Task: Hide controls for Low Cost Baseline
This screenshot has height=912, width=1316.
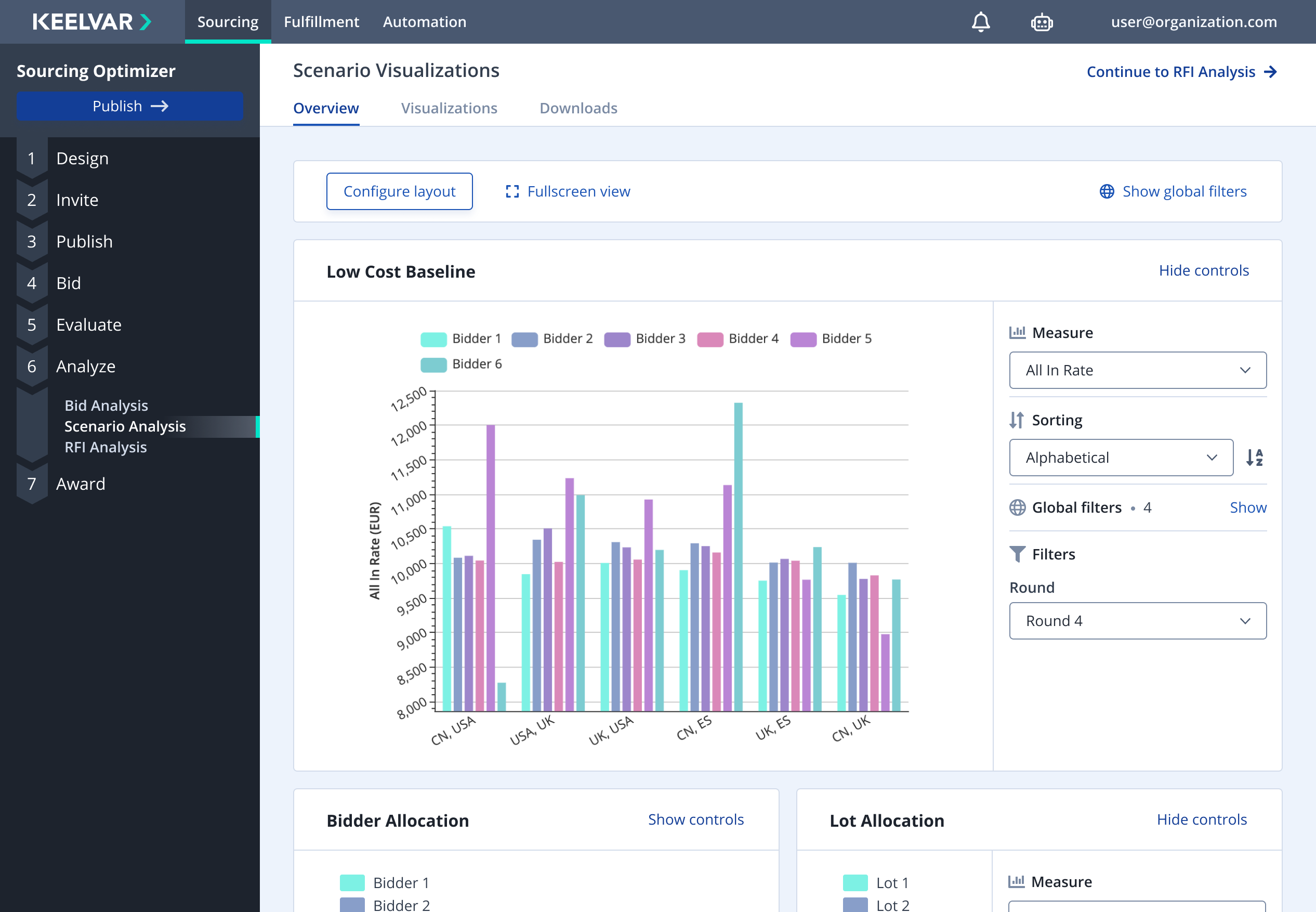Action: [1204, 270]
